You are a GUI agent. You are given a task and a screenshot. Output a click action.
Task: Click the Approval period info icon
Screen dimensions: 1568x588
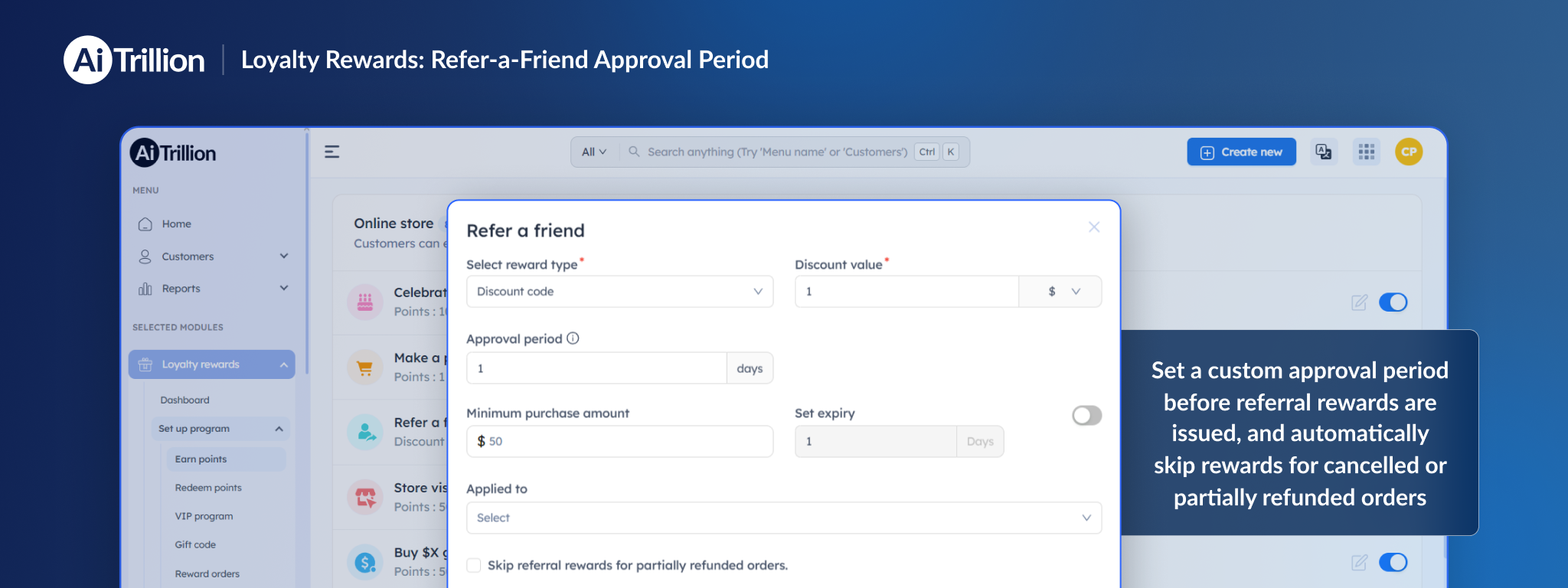573,338
